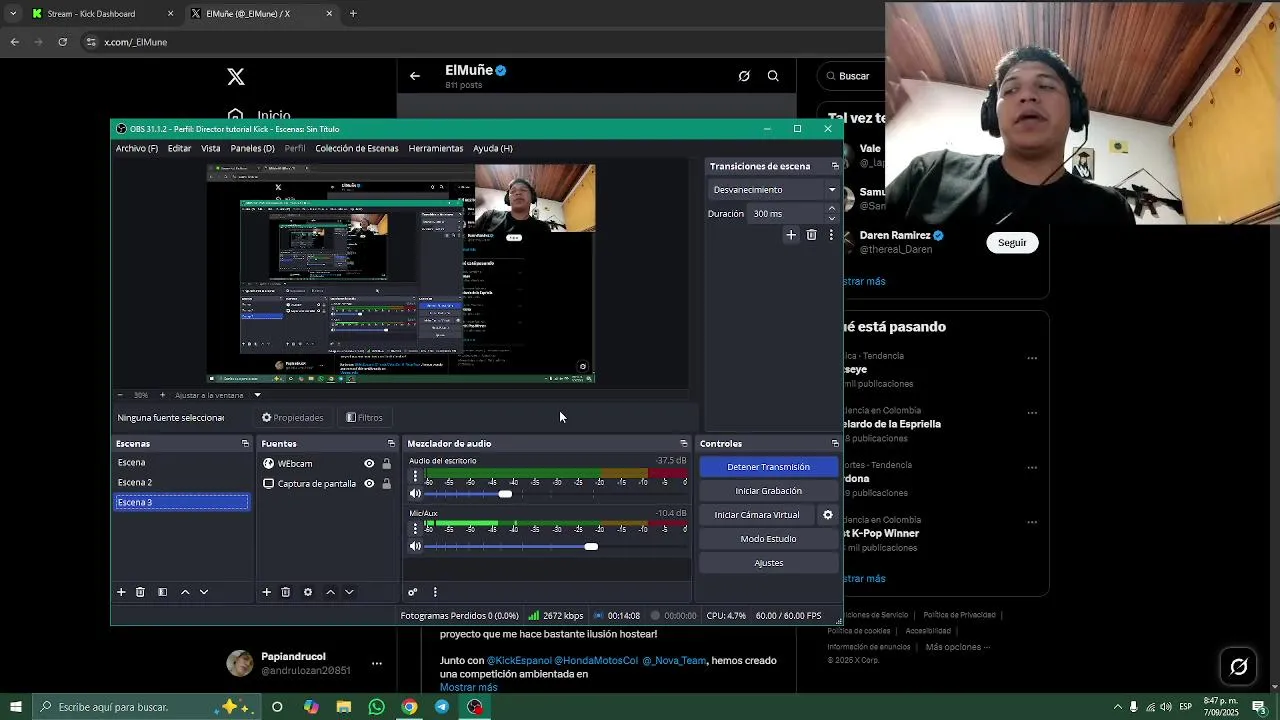
Task: Go back with arrow beside ElMuñe name
Action: pos(415,76)
